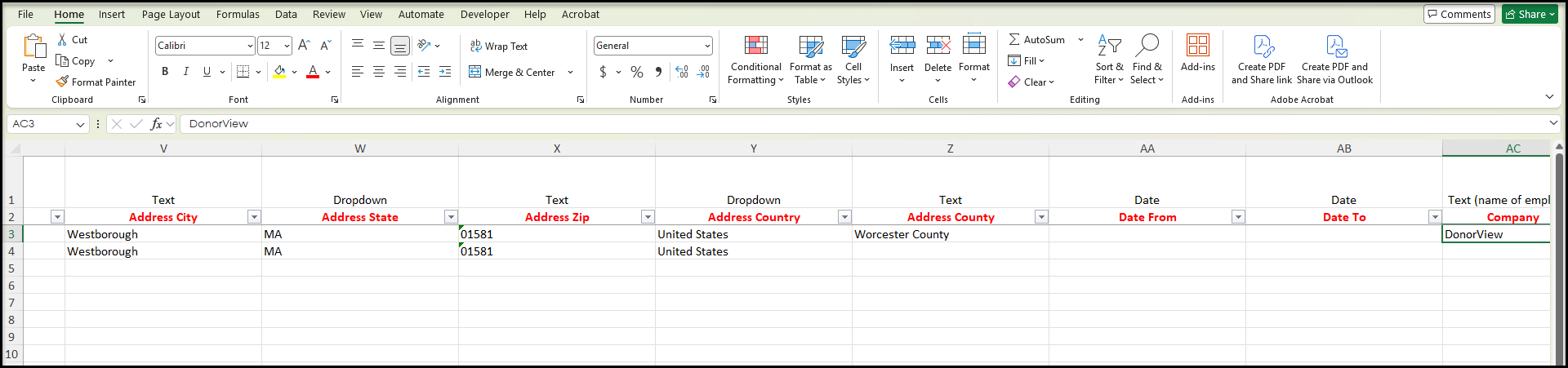Toggle Wrap Text on selected cell
The width and height of the screenshot is (1568, 368).
tap(499, 47)
